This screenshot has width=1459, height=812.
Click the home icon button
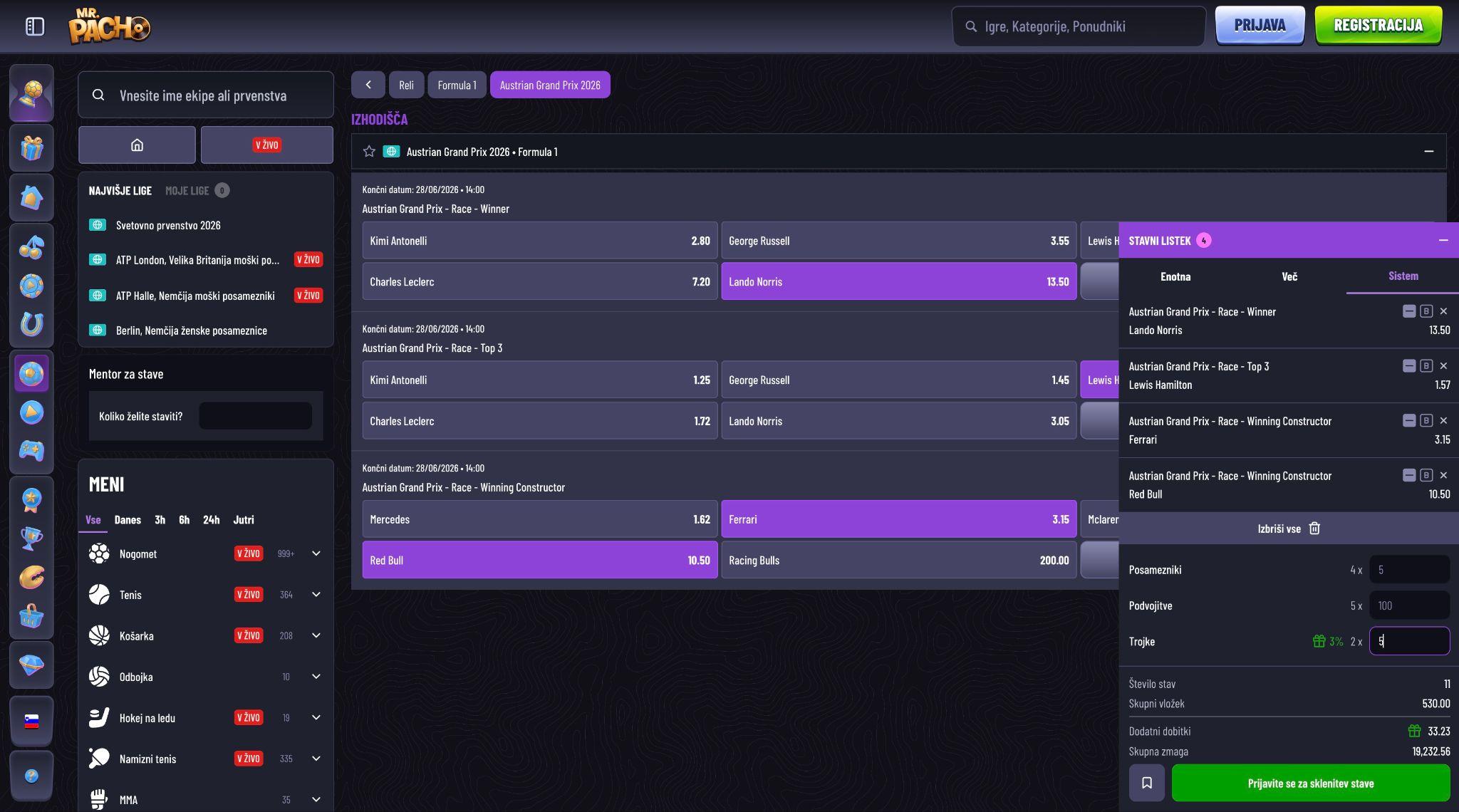(x=137, y=145)
